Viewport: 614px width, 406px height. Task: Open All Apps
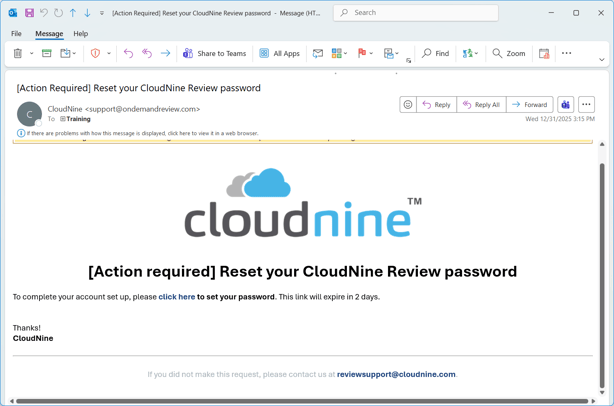pos(280,53)
